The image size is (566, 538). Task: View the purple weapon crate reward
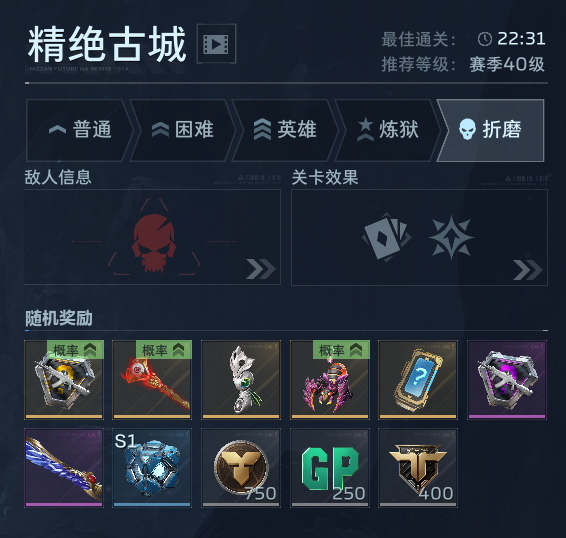[507, 379]
